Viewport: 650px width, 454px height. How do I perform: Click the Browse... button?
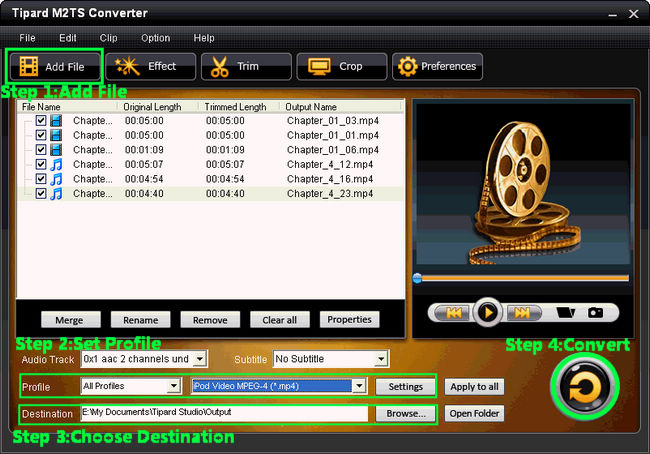pyautogui.click(x=406, y=413)
